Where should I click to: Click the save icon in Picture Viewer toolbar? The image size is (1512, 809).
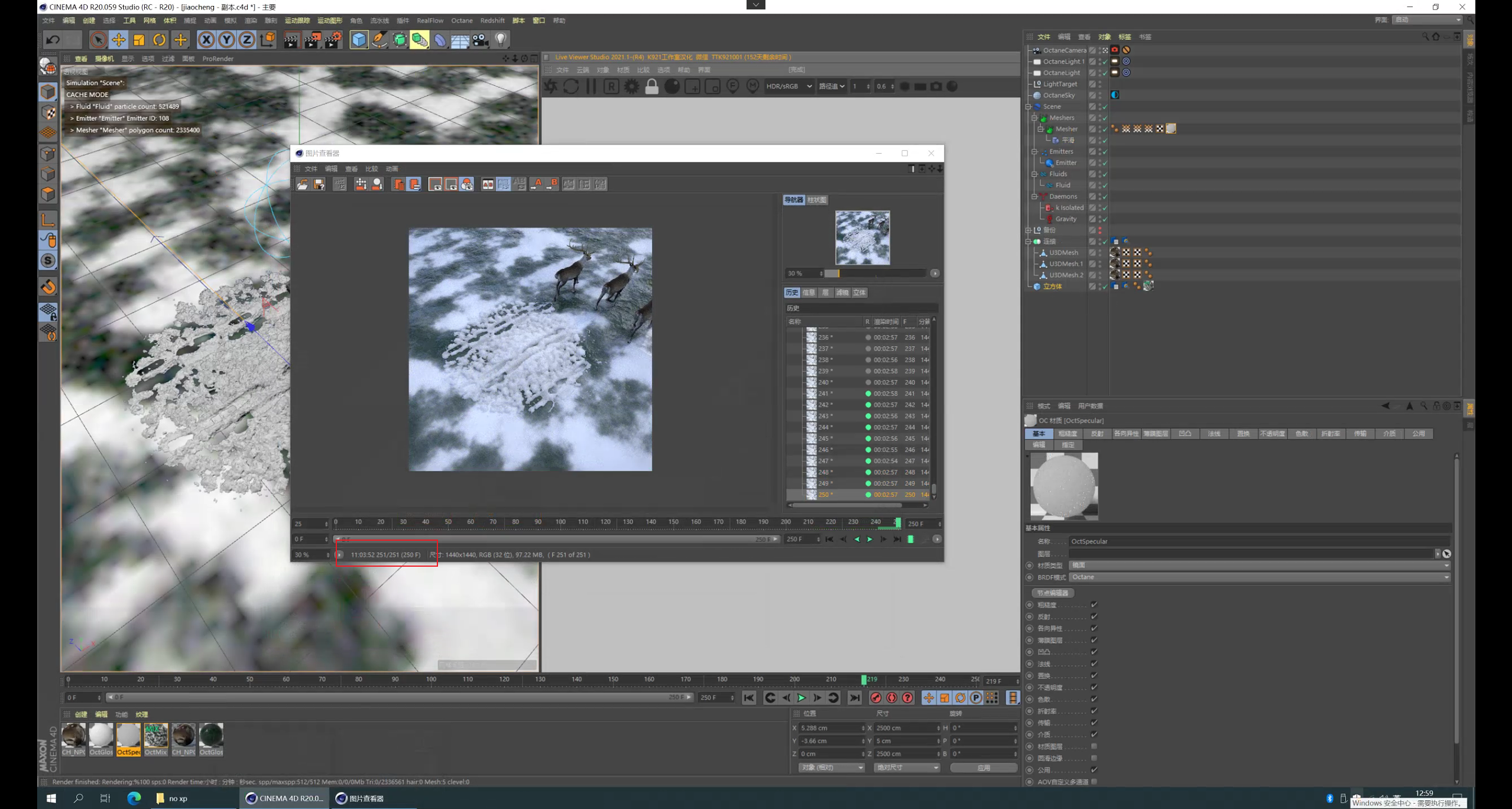click(319, 184)
